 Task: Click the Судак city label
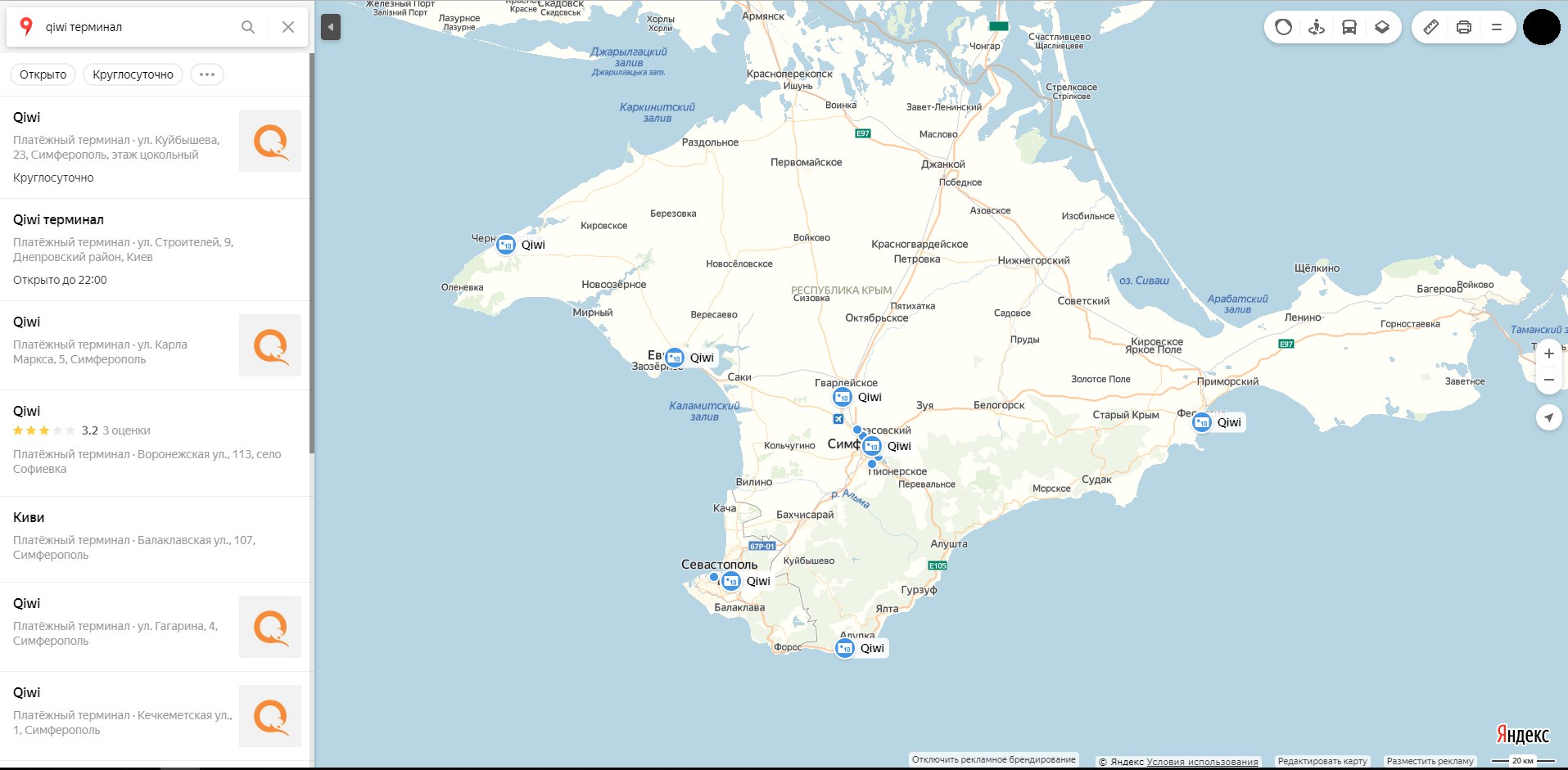[x=1096, y=480]
